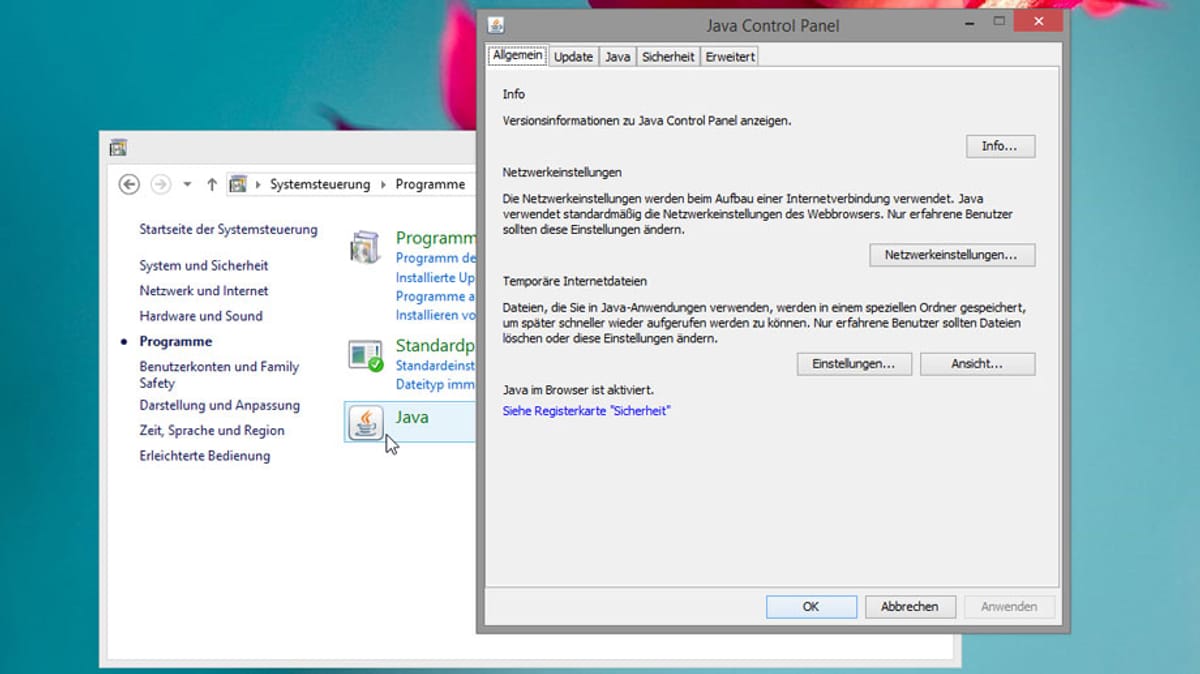Open Netzwerkeinstellungen settings

click(x=951, y=255)
